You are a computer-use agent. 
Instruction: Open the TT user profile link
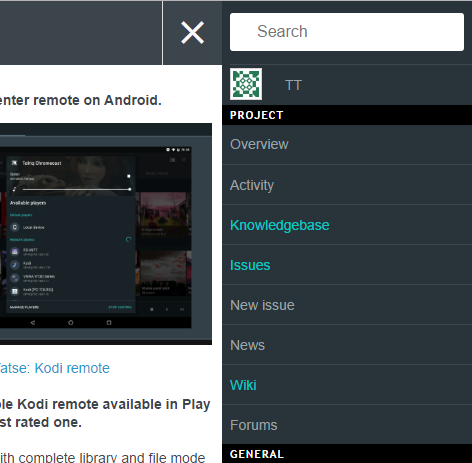[293, 85]
